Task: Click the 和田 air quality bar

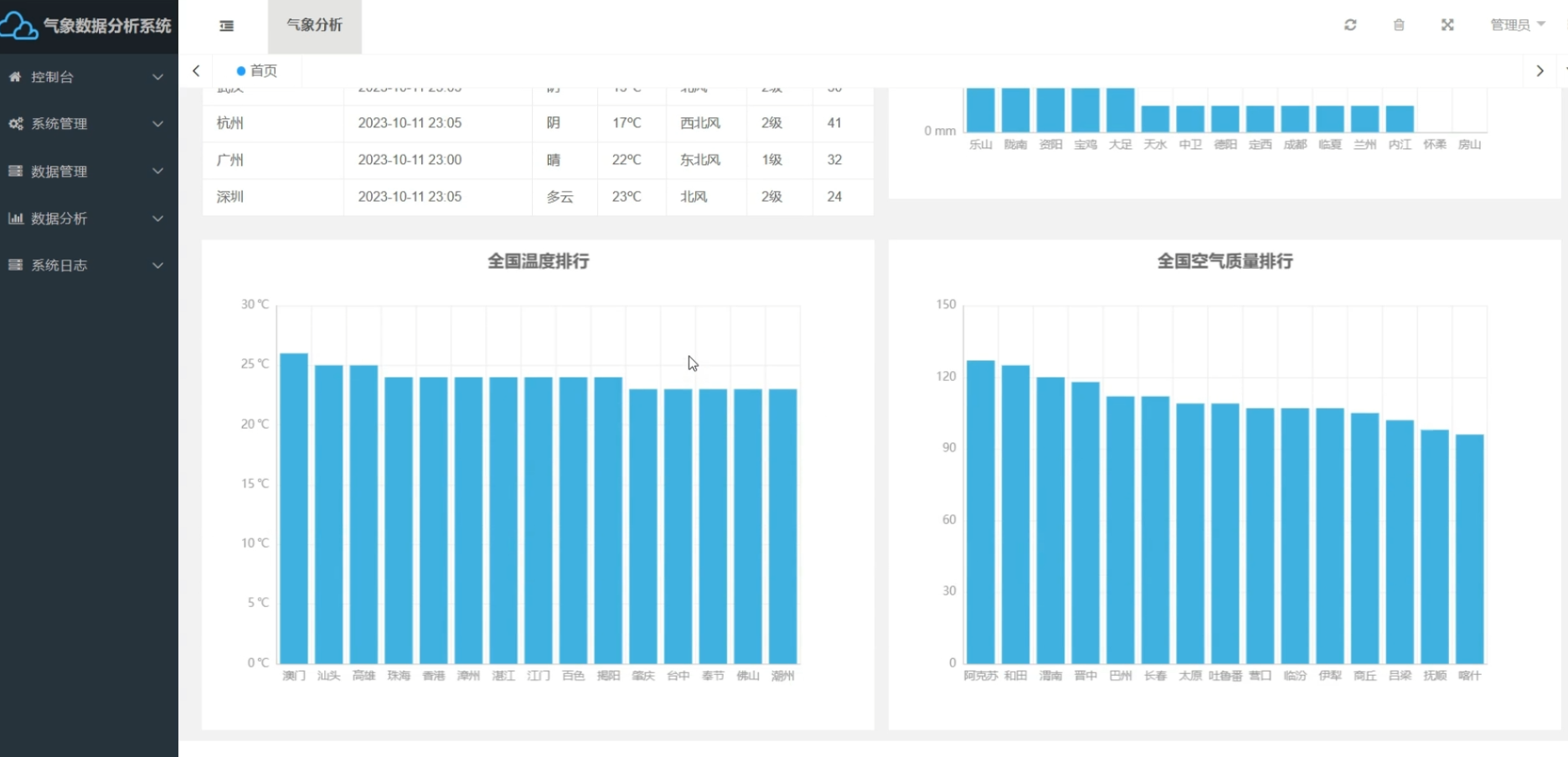Action: pos(1016,514)
